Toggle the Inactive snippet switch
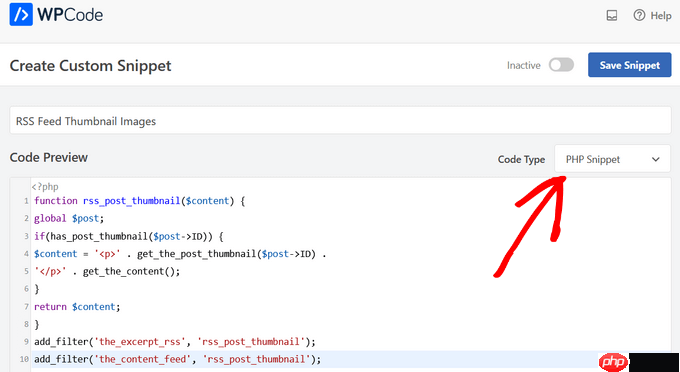Screen dimensions: 680x372 point(561,65)
